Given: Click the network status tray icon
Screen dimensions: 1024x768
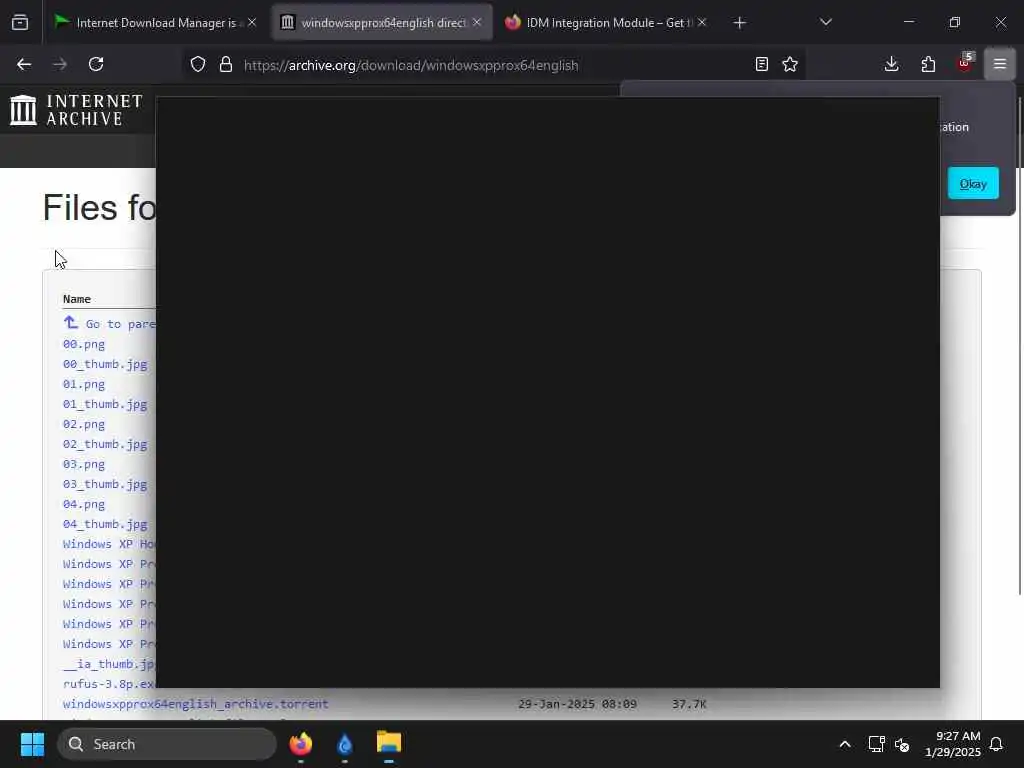Looking at the screenshot, I should tap(876, 744).
